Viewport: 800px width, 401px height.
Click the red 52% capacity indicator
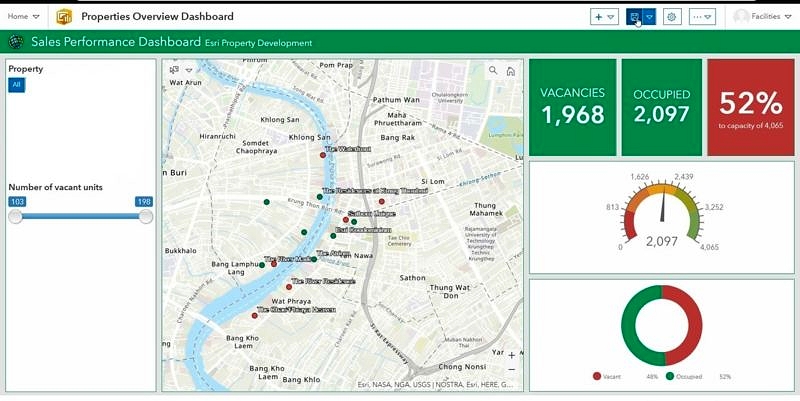coord(751,107)
